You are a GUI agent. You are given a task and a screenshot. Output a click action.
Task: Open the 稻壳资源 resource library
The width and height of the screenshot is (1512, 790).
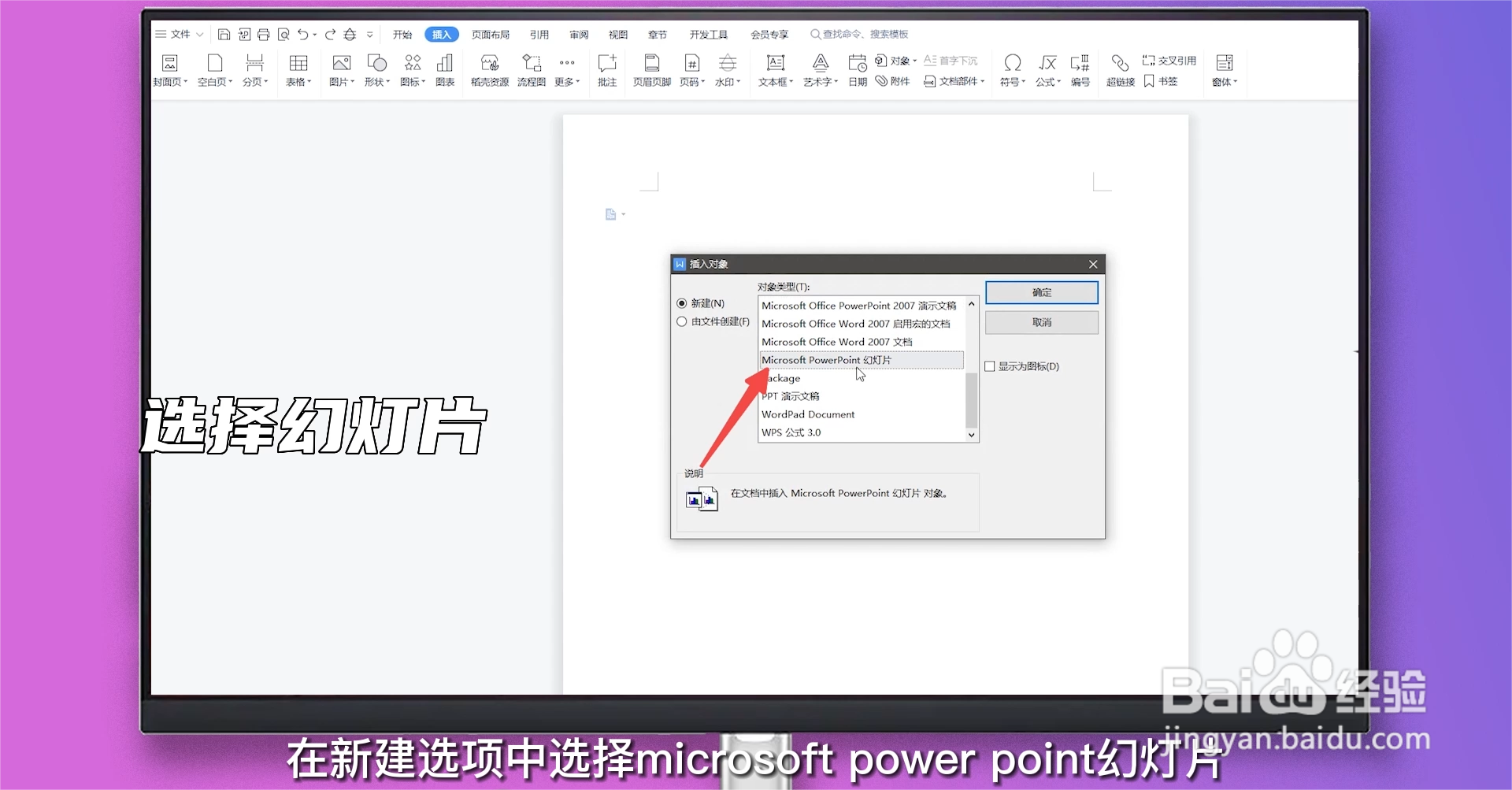pyautogui.click(x=490, y=70)
